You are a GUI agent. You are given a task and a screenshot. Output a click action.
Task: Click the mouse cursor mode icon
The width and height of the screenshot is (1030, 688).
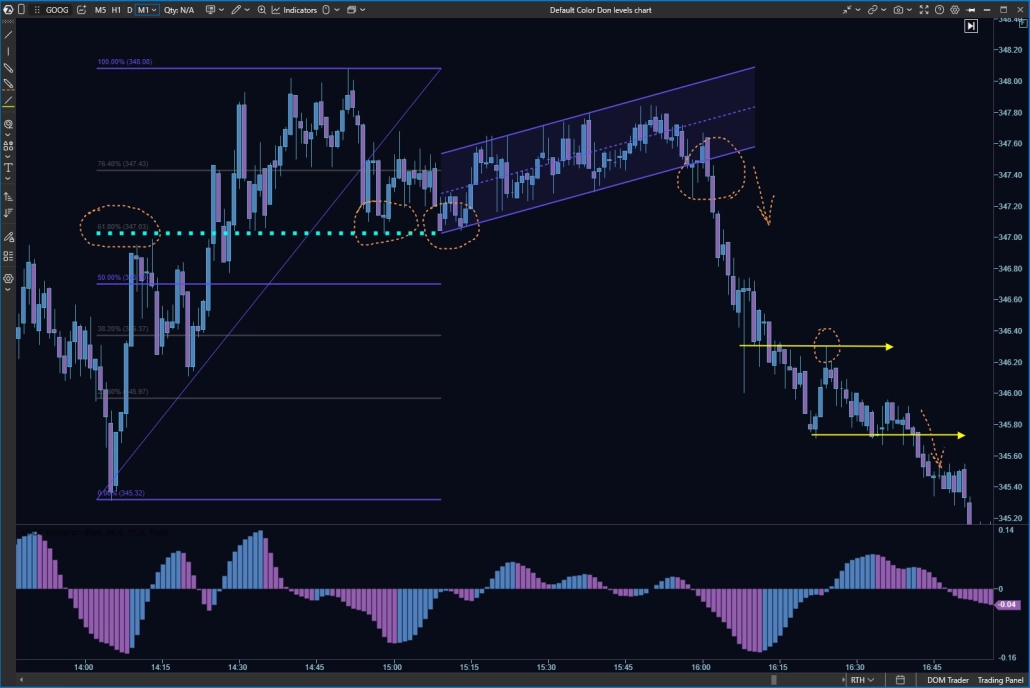click(326, 10)
